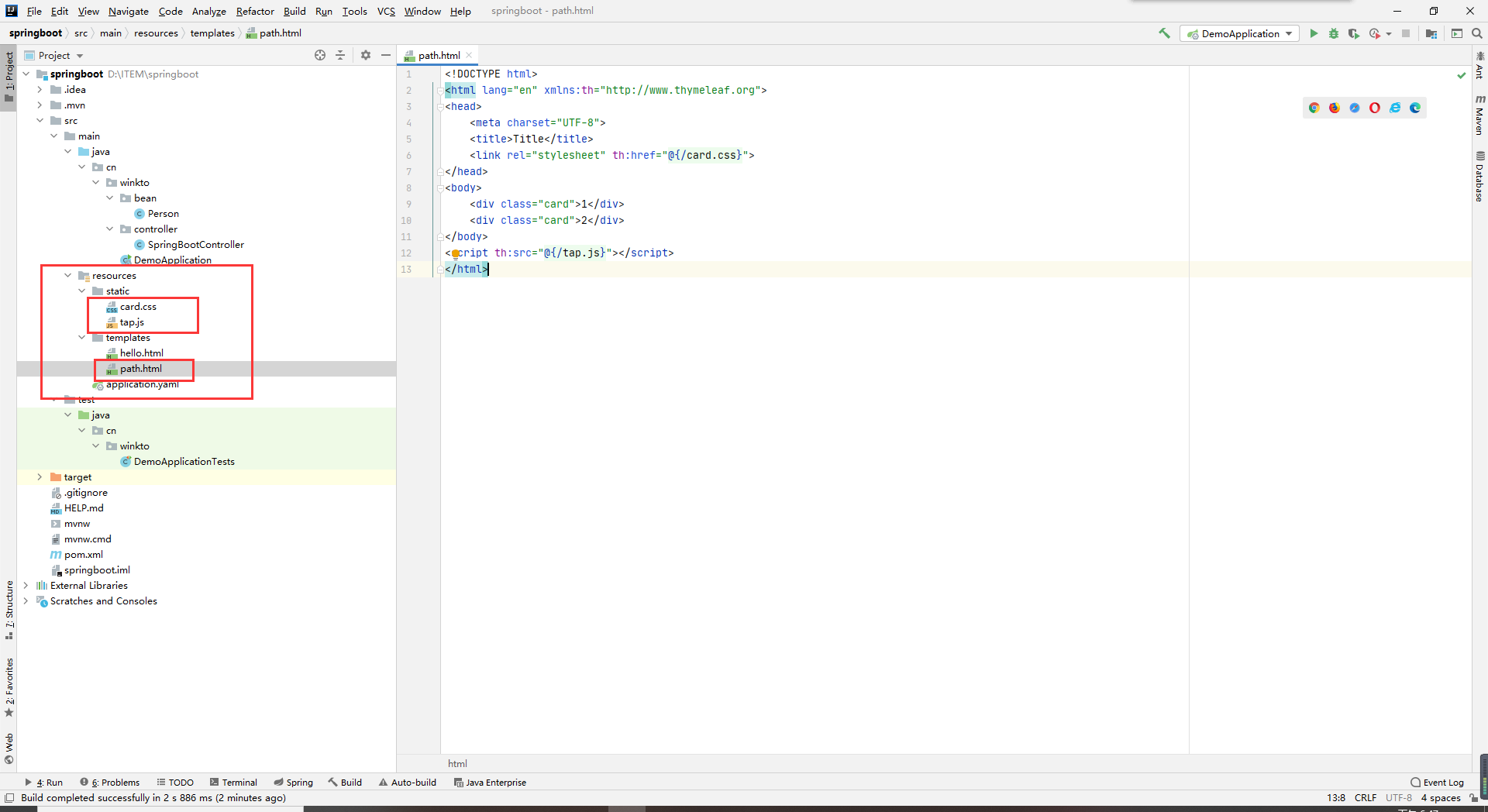Click the CRLF line separator setting
The height and width of the screenshot is (812, 1488).
(x=1366, y=798)
